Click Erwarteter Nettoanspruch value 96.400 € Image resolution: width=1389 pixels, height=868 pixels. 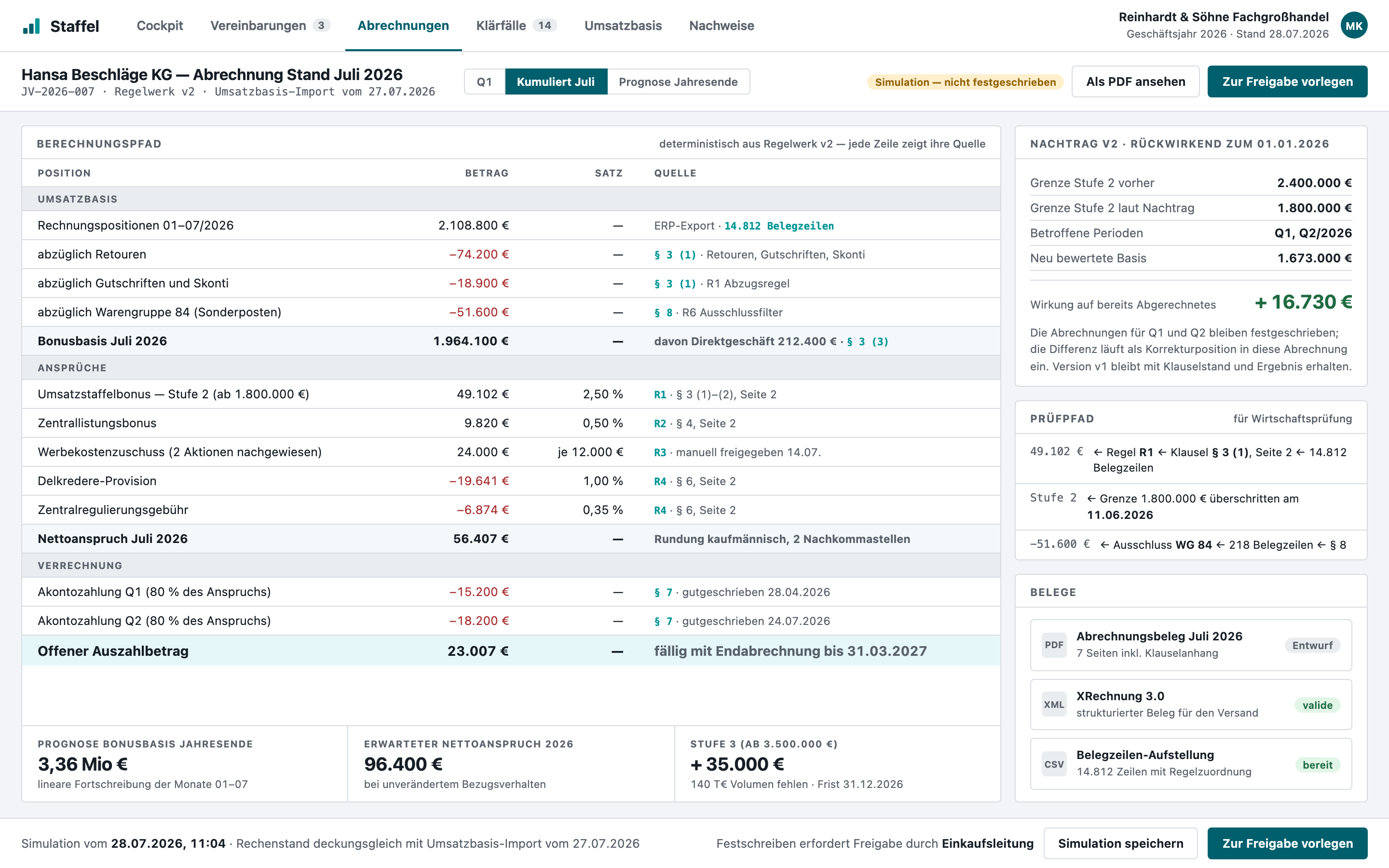coord(403,764)
